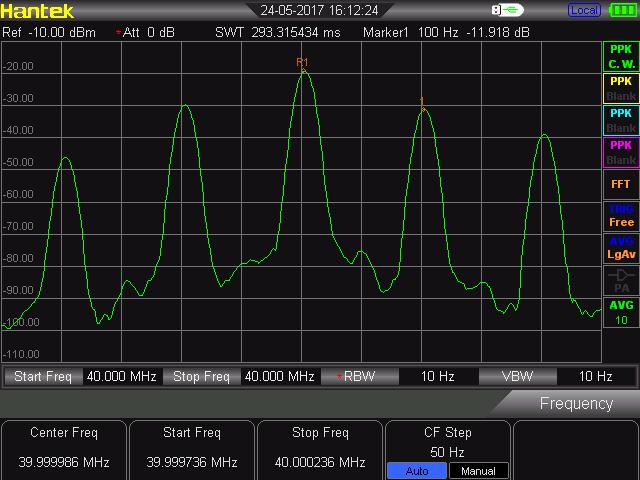This screenshot has height=480, width=640.
Task: Select the green PPK C.W. trace indicator
Action: (621, 57)
